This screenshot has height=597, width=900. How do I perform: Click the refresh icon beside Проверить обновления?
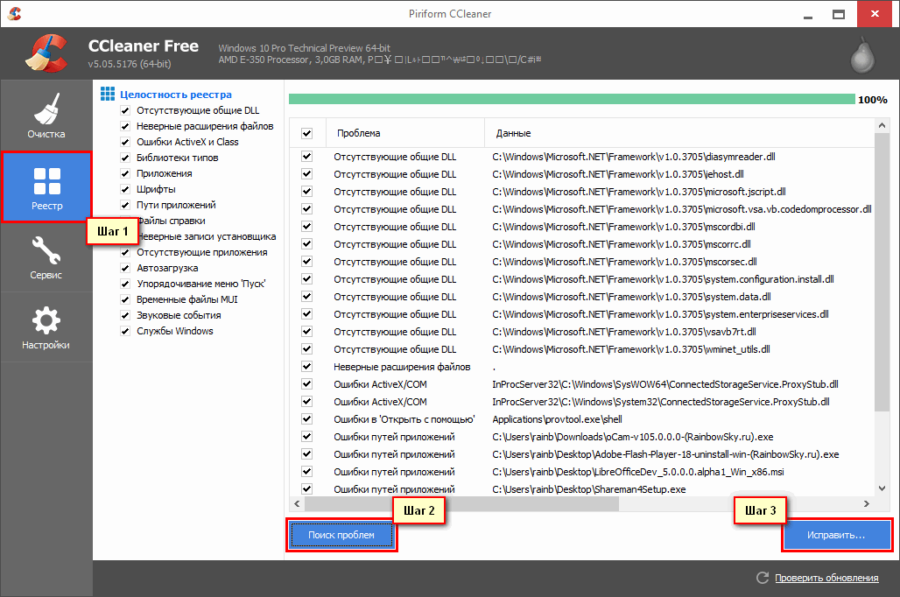pyautogui.click(x=763, y=577)
